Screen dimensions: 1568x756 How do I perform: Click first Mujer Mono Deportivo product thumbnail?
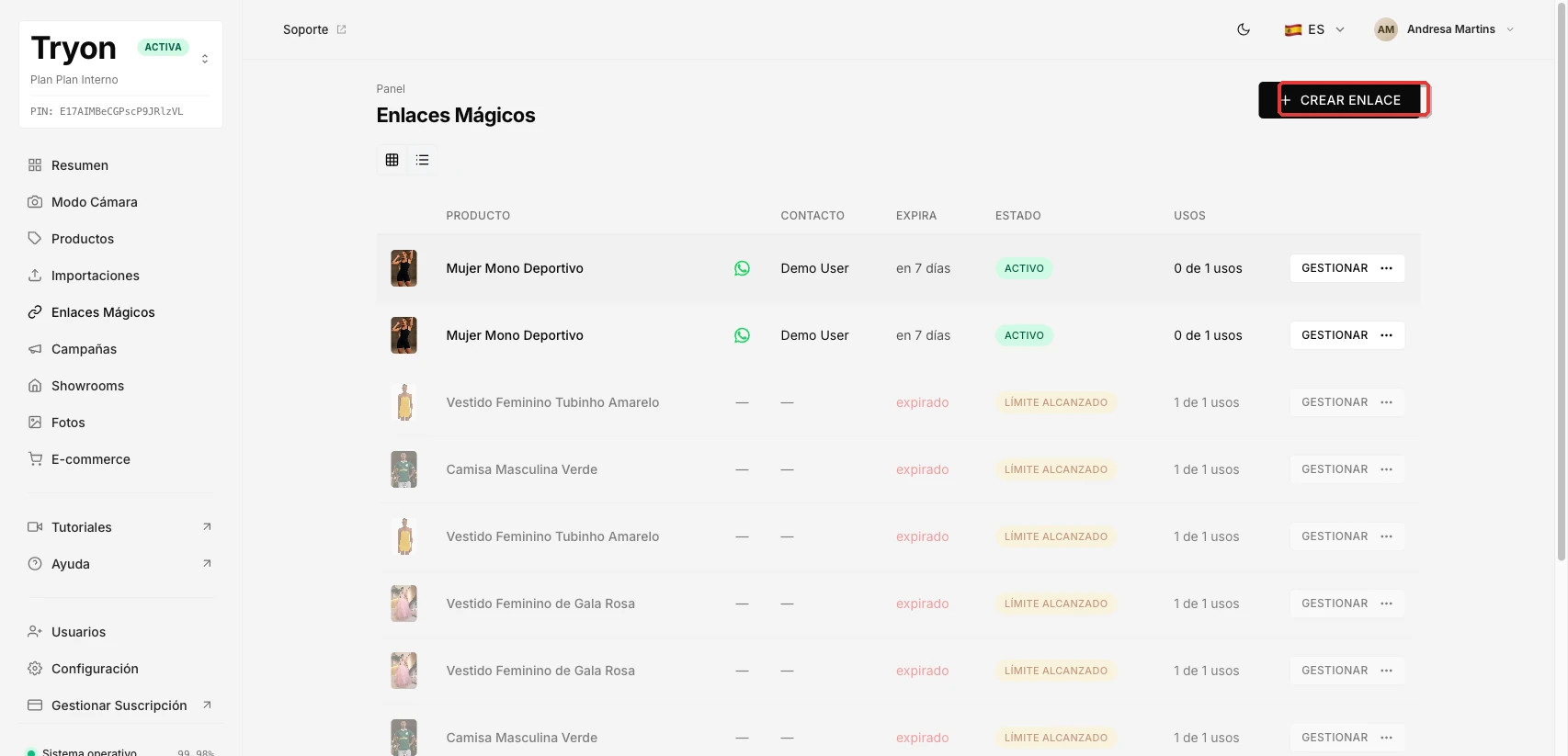[x=403, y=268]
